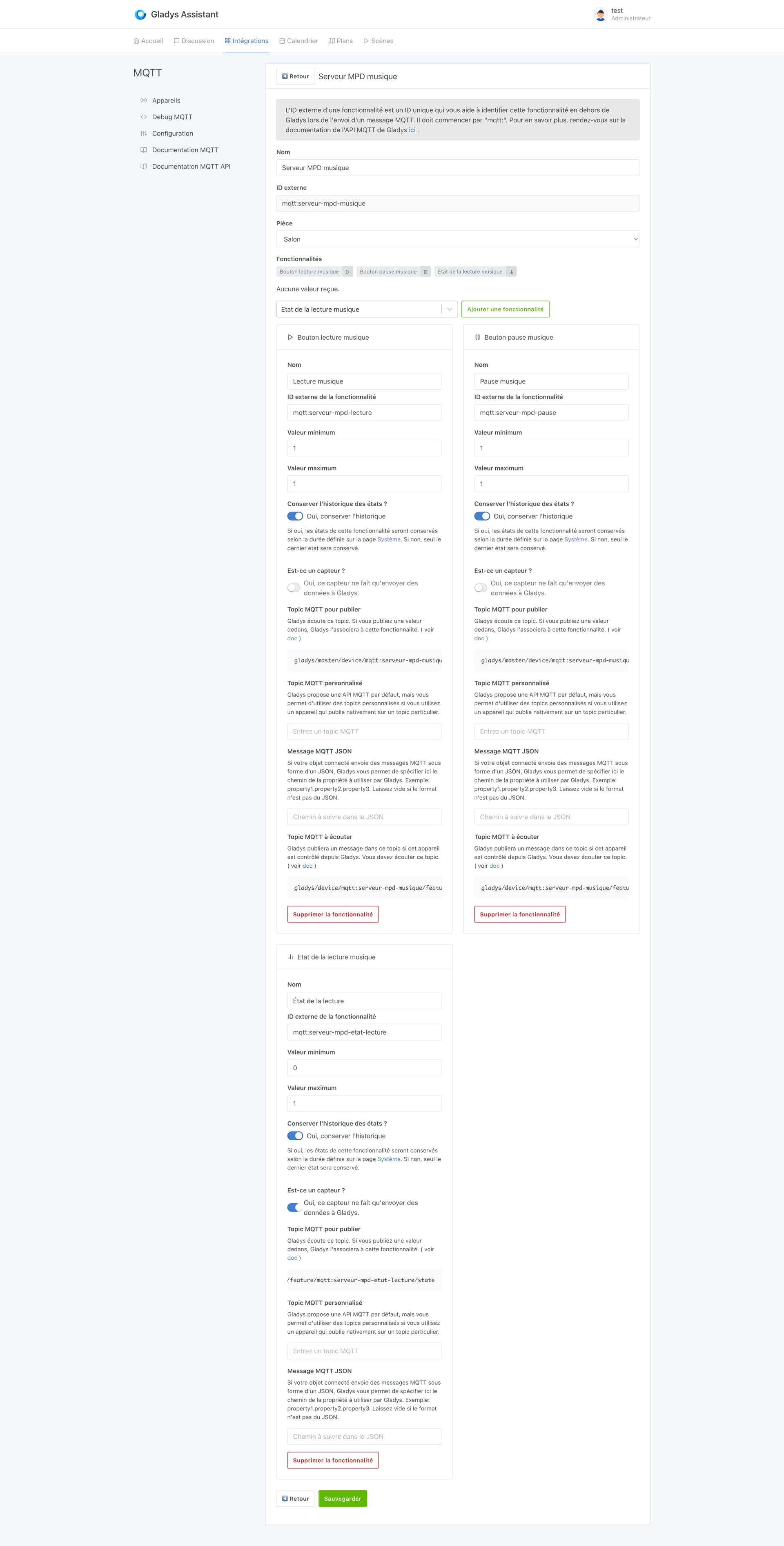784x1546 pixels.
Task: Expand the Etat de la lecture musique feature selector
Action: click(367, 309)
